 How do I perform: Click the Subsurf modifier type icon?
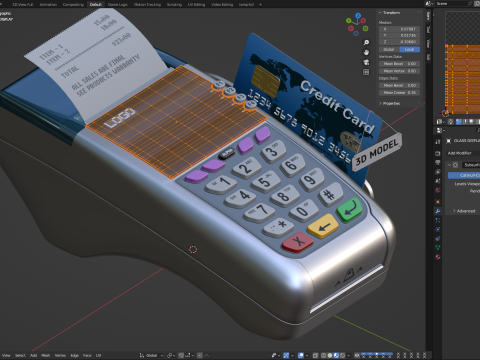(x=455, y=165)
